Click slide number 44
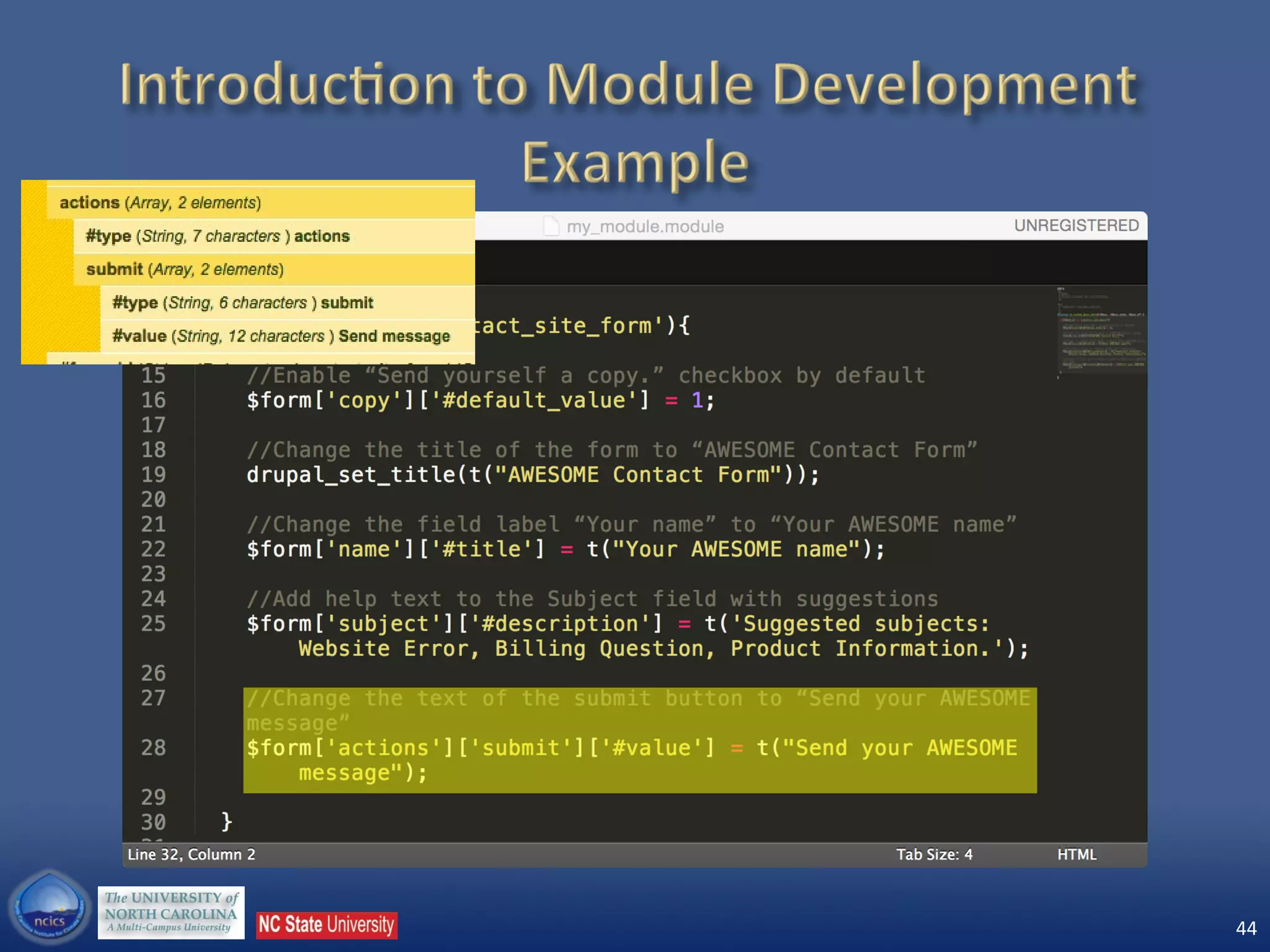Viewport: 1270px width, 952px height. (x=1245, y=928)
